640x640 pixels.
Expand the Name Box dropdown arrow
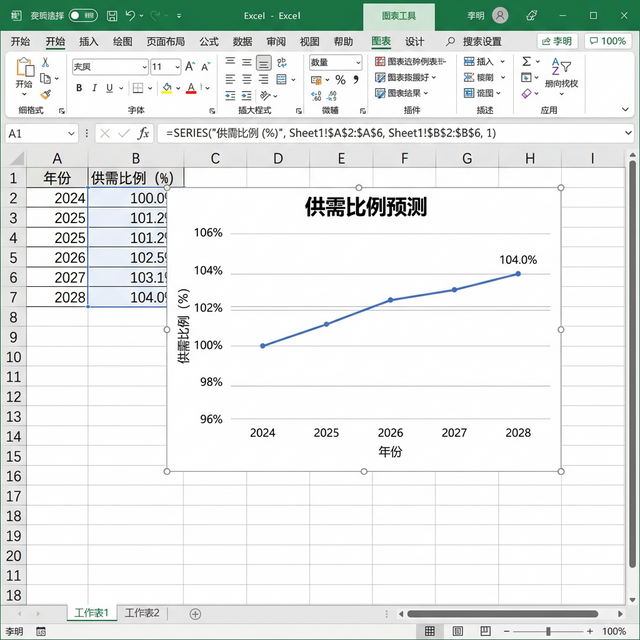click(x=71, y=133)
